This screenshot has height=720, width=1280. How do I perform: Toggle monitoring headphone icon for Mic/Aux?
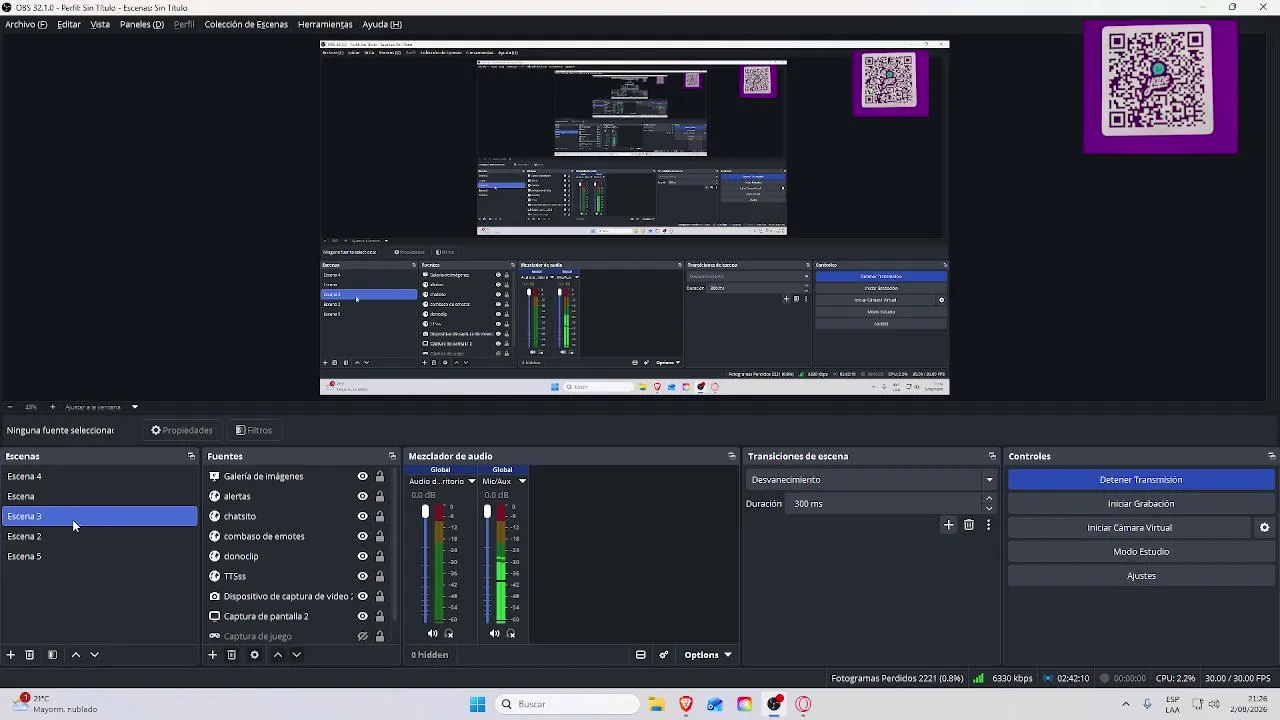click(x=511, y=633)
